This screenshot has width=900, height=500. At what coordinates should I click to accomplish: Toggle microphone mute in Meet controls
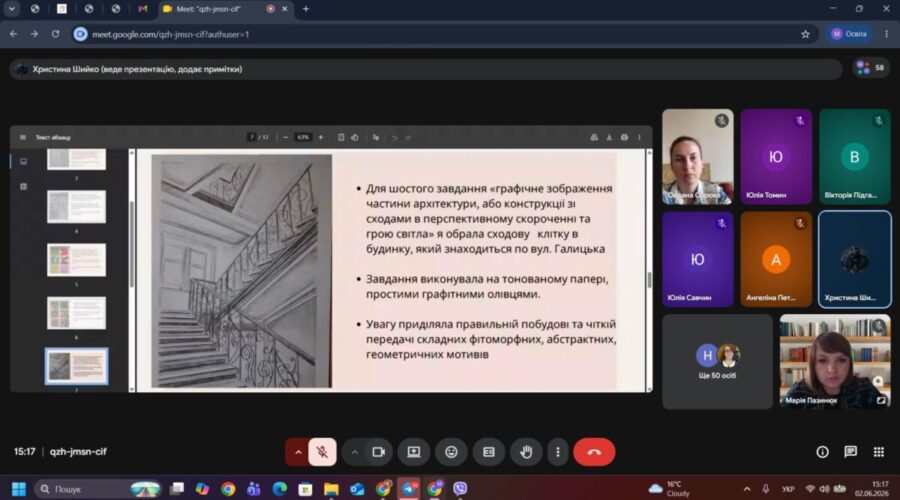pos(322,452)
